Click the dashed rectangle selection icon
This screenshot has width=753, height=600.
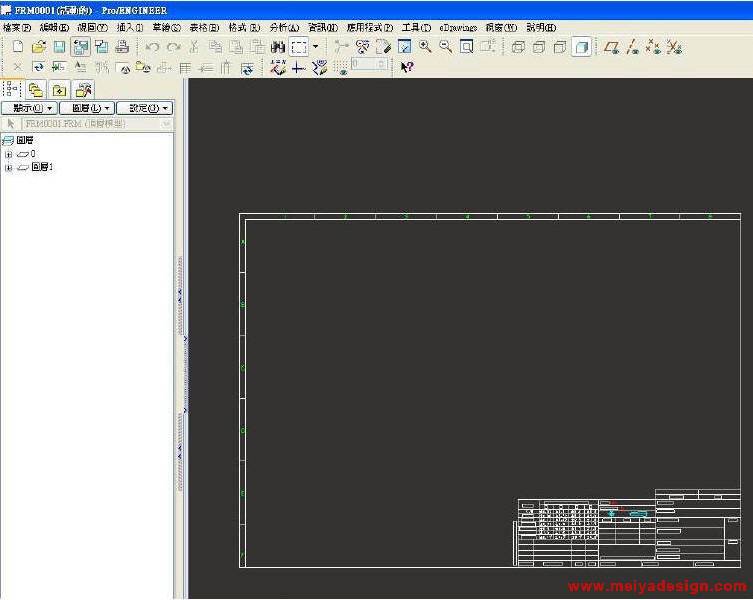tap(299, 47)
